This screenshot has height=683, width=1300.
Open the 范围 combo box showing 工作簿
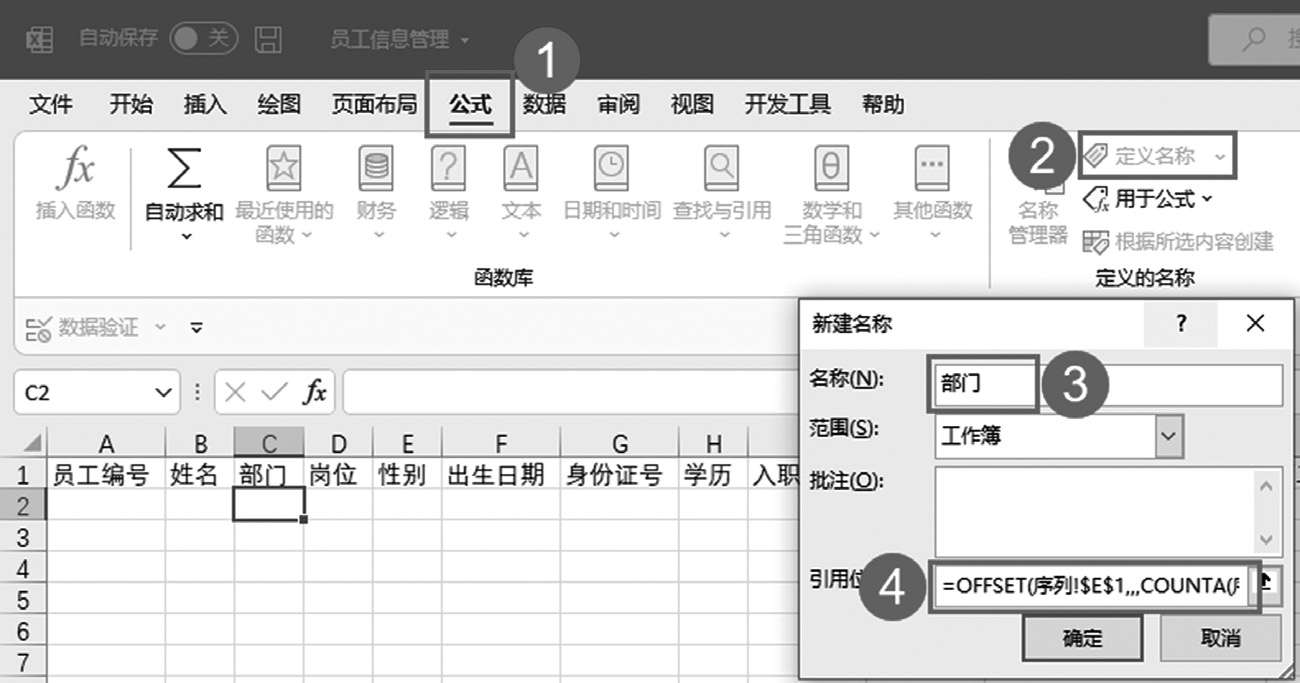point(1059,437)
